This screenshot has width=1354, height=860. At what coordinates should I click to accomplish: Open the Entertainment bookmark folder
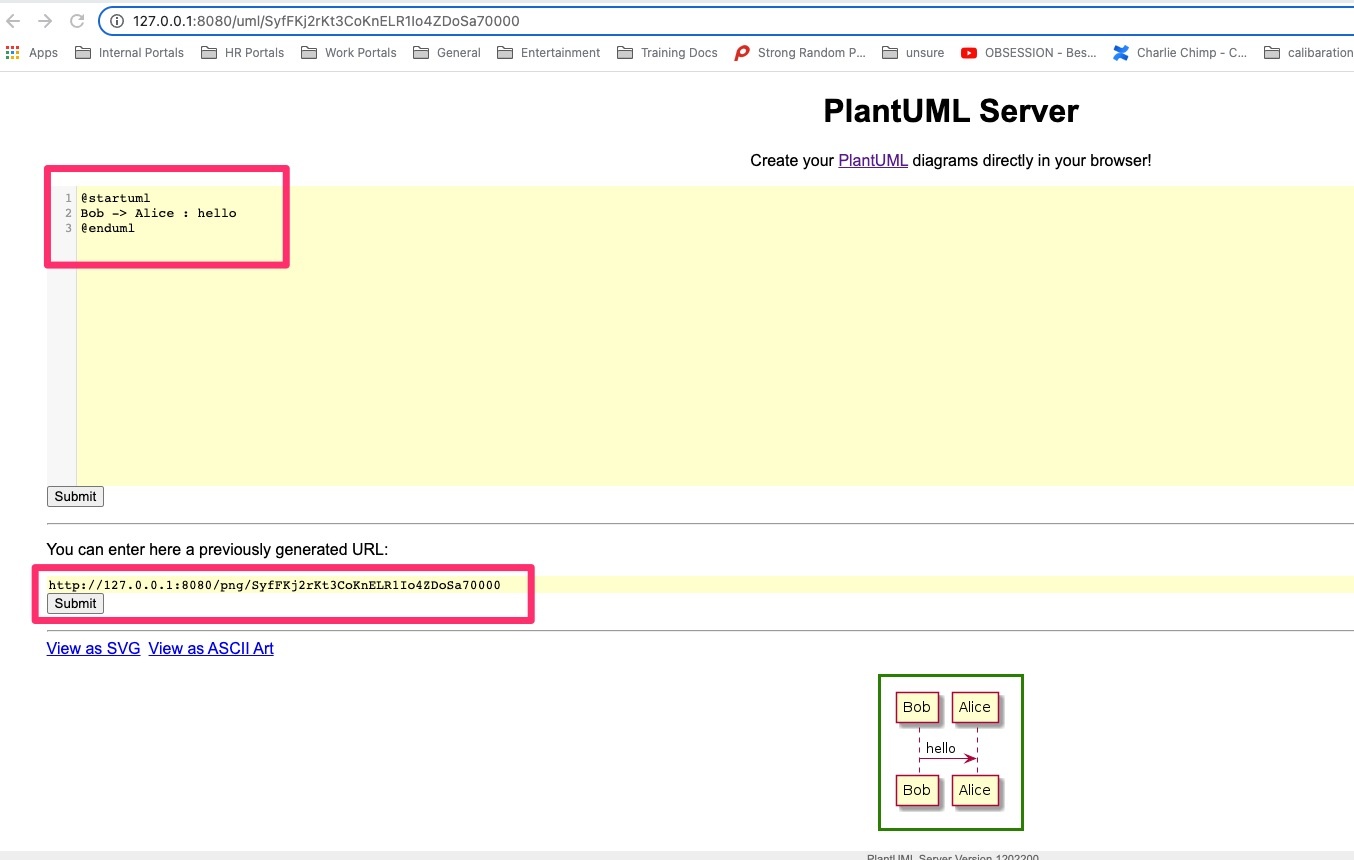pyautogui.click(x=548, y=53)
